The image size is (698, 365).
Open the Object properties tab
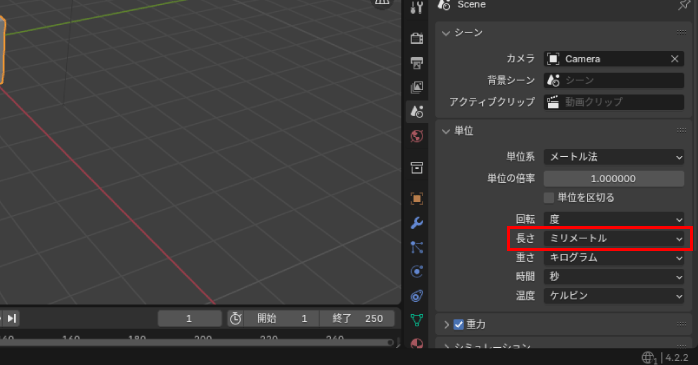tap(417, 199)
